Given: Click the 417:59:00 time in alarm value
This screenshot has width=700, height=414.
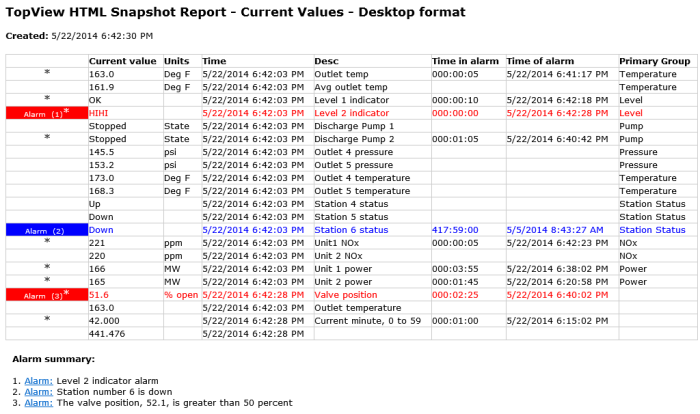Looking at the screenshot, I should 455,230.
